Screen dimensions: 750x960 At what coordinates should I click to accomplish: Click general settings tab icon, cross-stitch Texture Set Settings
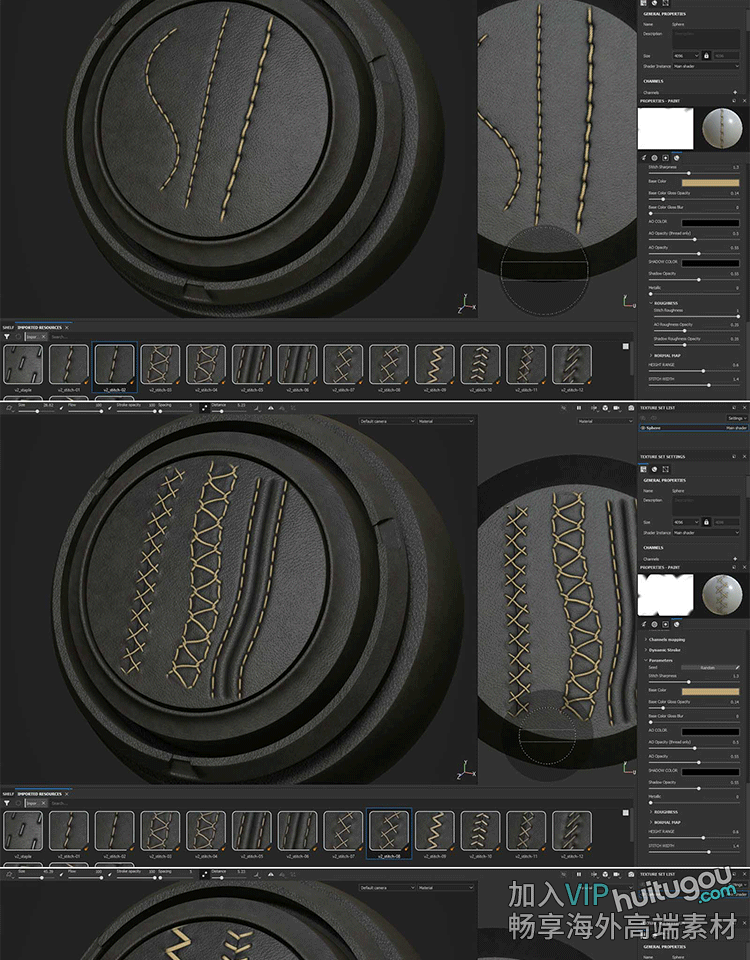(643, 469)
